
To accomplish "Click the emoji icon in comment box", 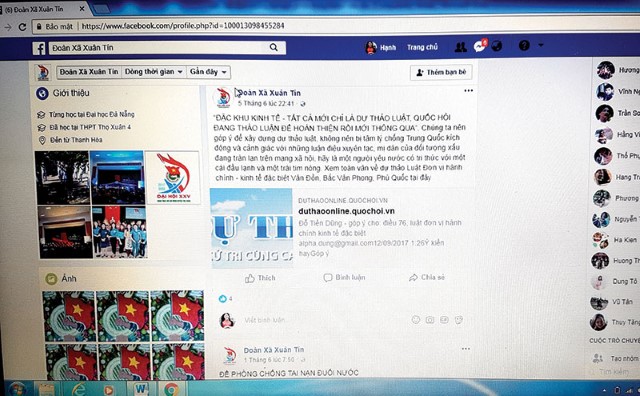I will coord(416,320).
